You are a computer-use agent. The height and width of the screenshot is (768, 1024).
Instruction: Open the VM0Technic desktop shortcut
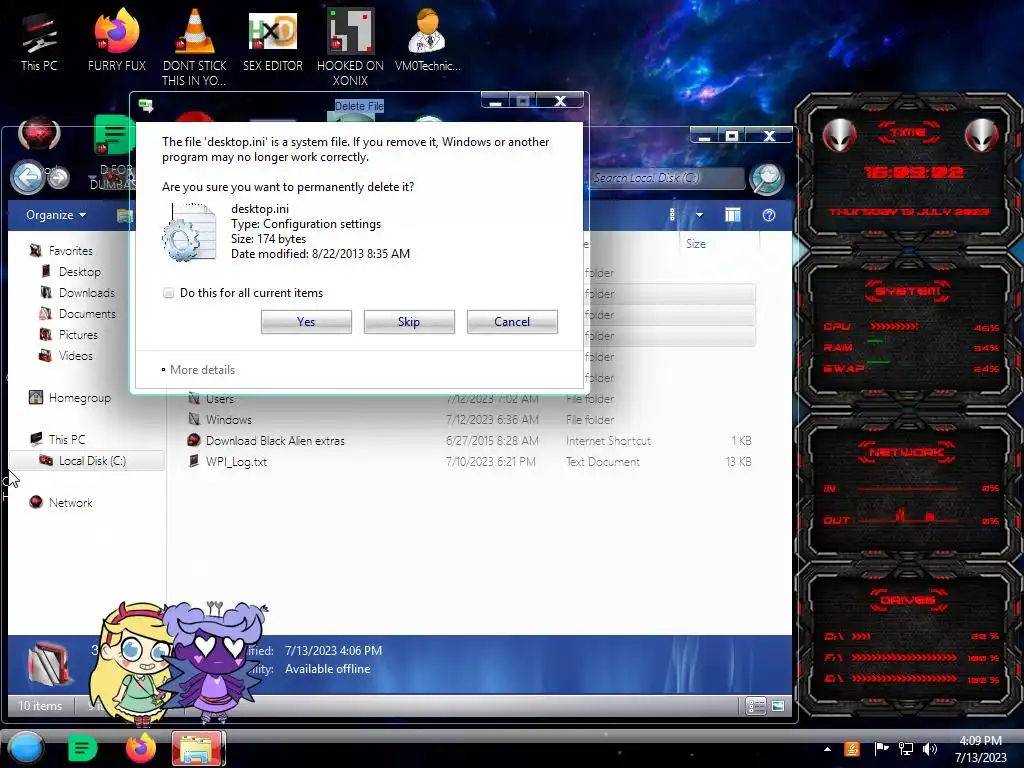coord(428,42)
